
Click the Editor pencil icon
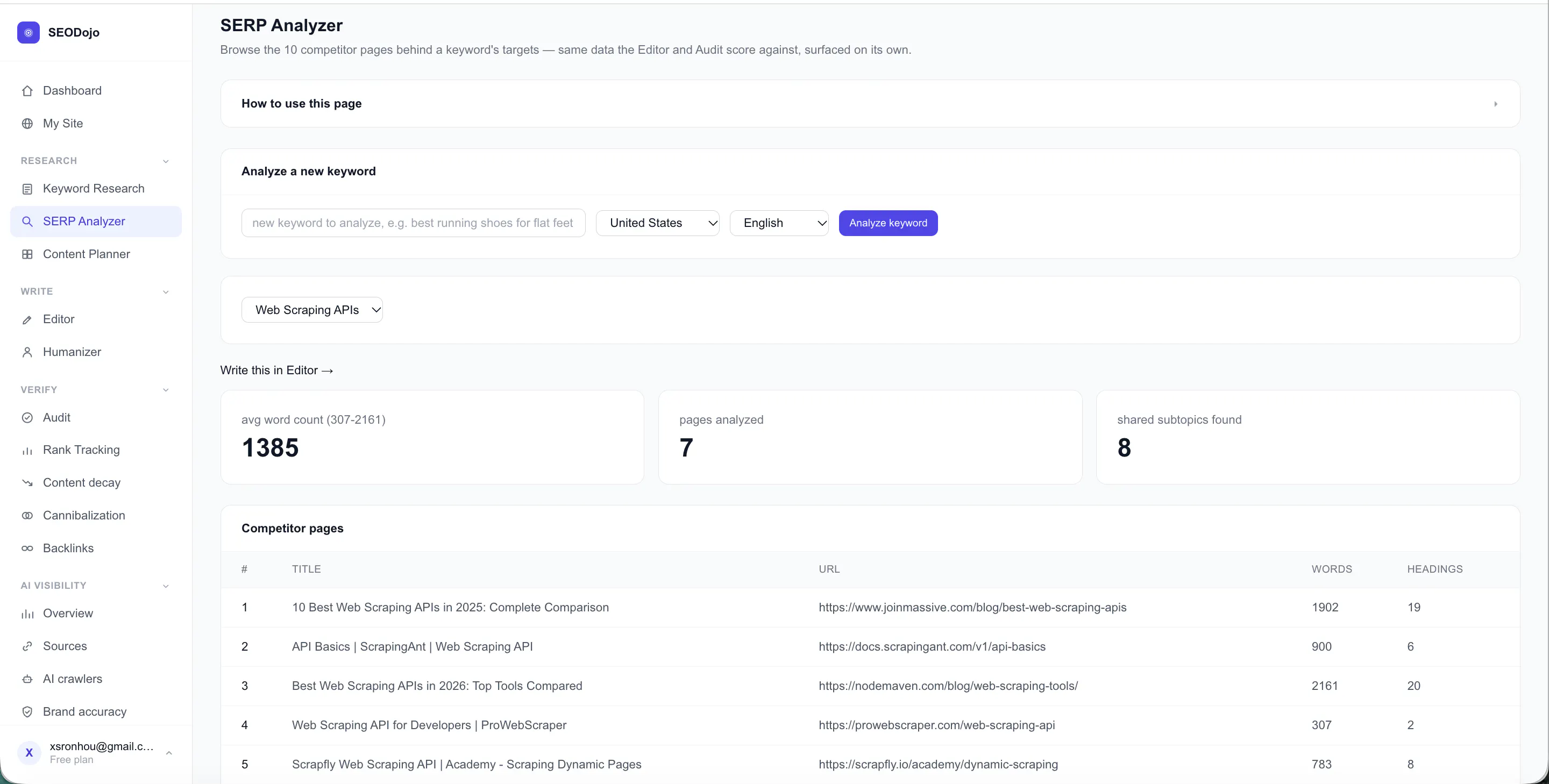tap(27, 320)
